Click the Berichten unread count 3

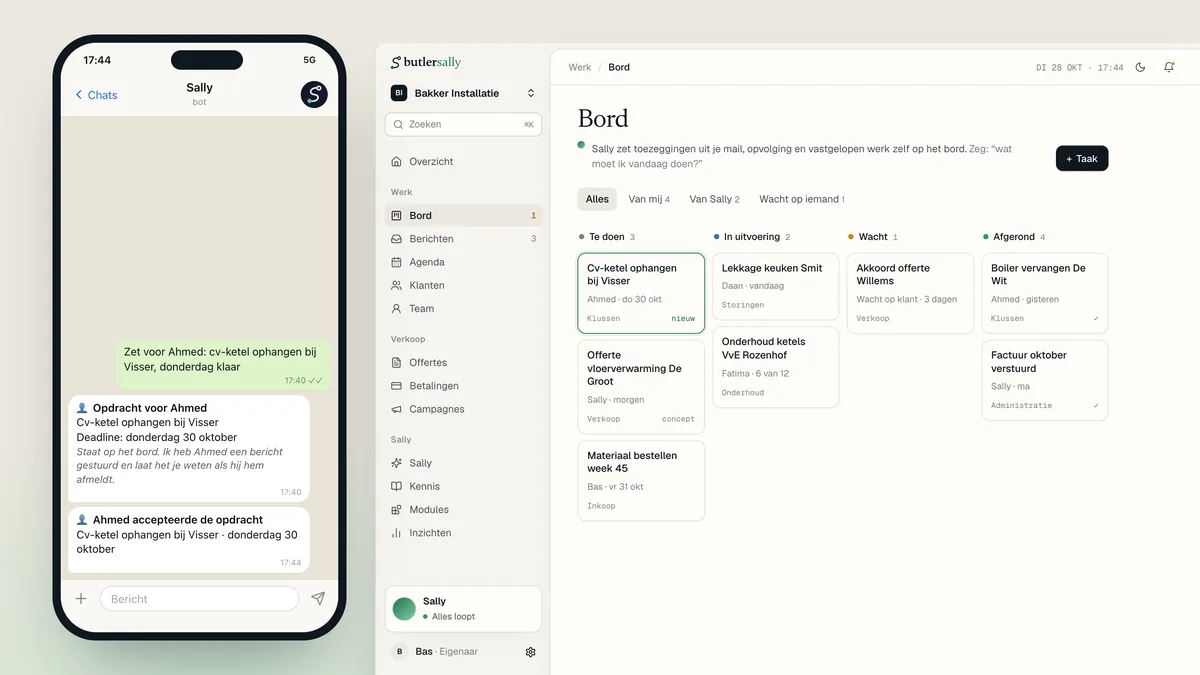pos(533,239)
